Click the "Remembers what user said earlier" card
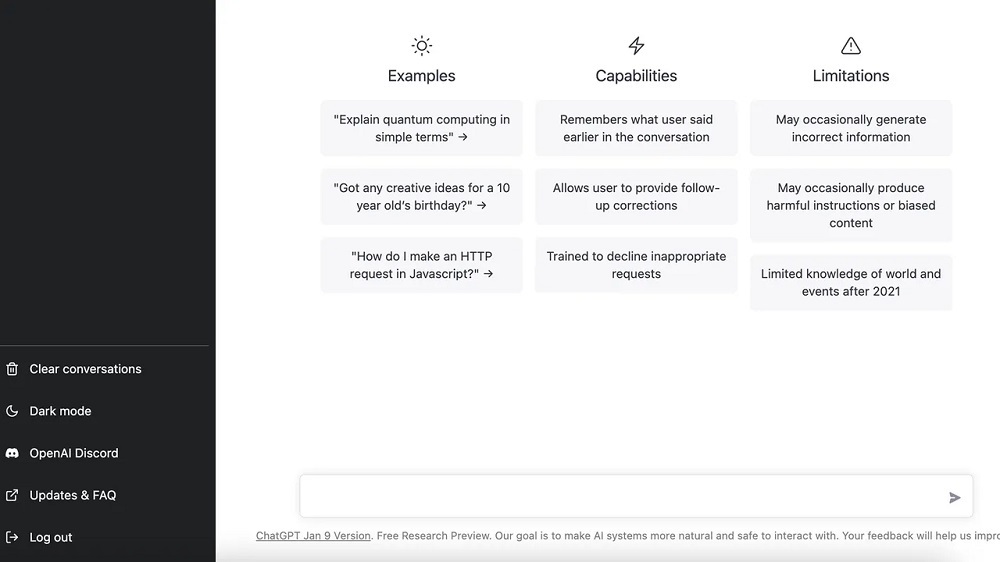This screenshot has width=1000, height=562. (x=636, y=128)
